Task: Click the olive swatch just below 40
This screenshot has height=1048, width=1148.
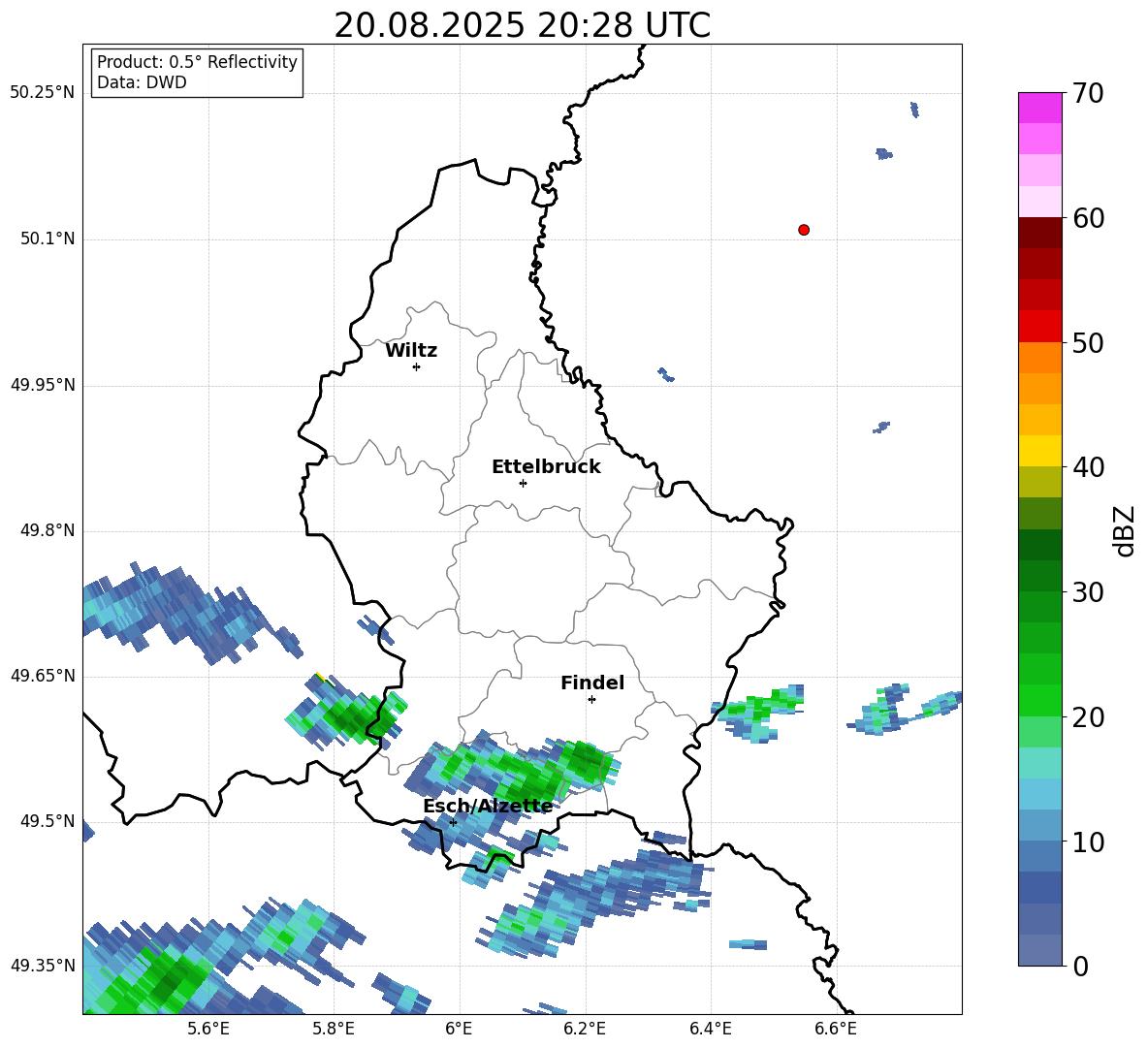Action: [1039, 482]
